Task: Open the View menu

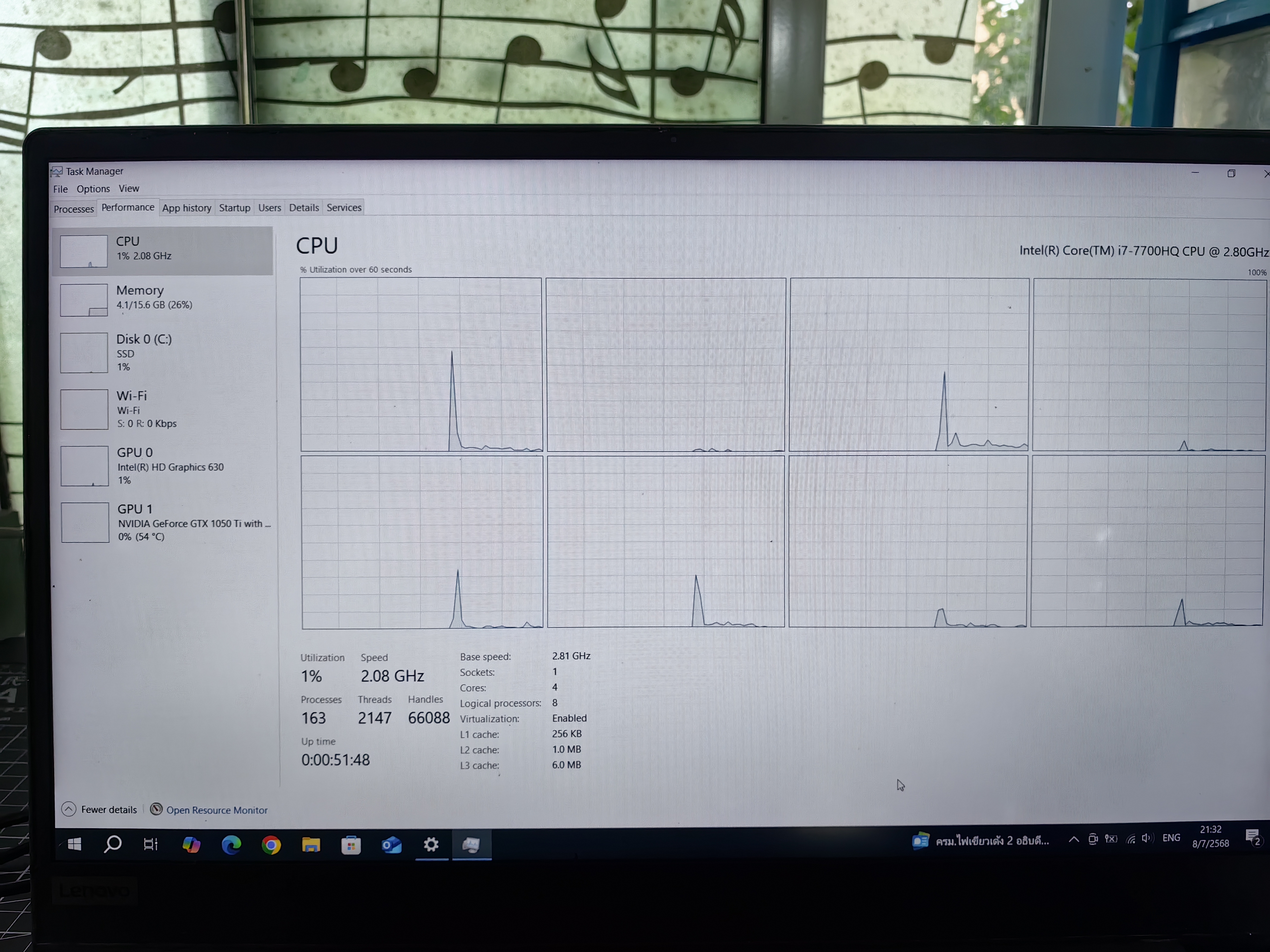Action: pyautogui.click(x=129, y=188)
